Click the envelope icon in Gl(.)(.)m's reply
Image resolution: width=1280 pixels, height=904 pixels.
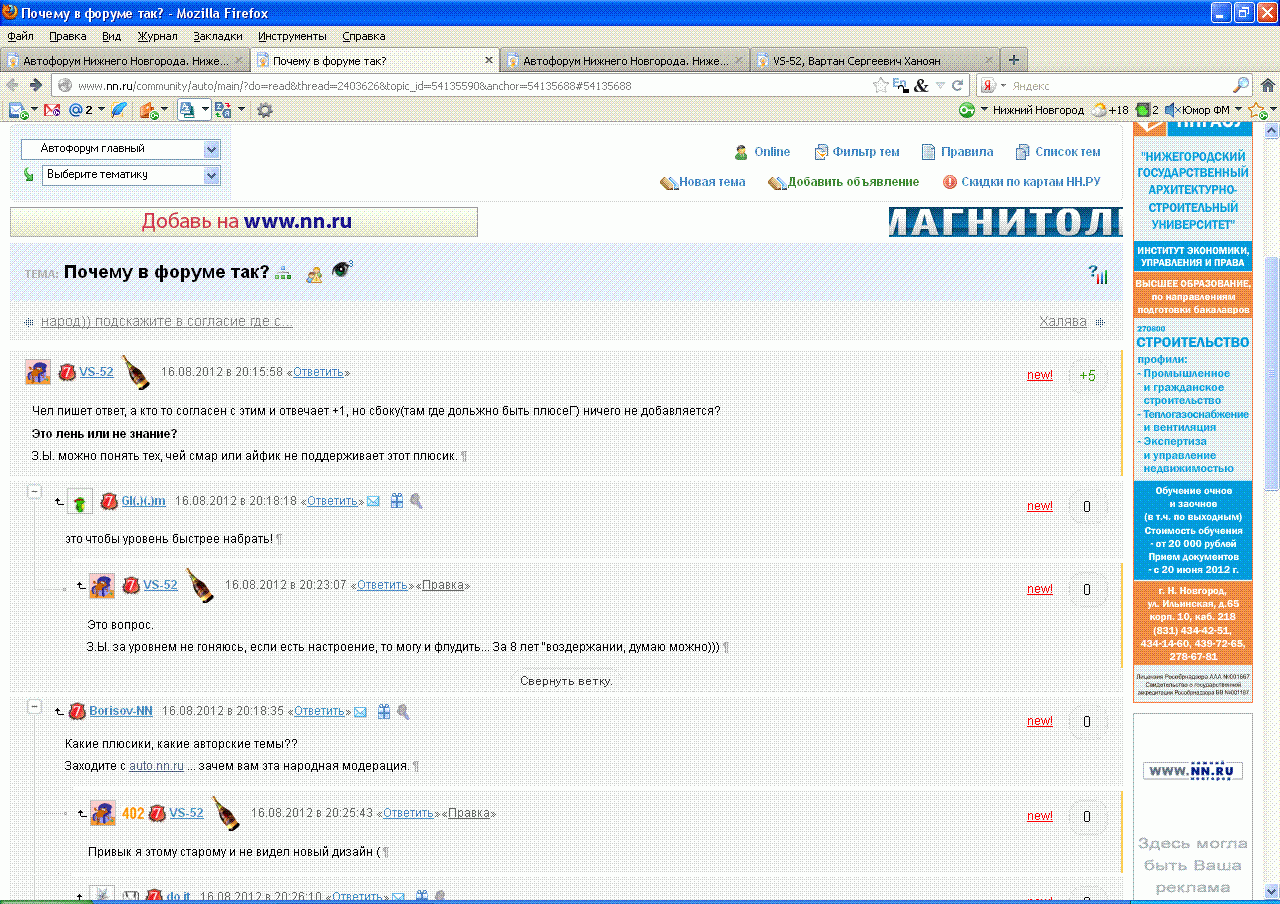pyautogui.click(x=373, y=501)
